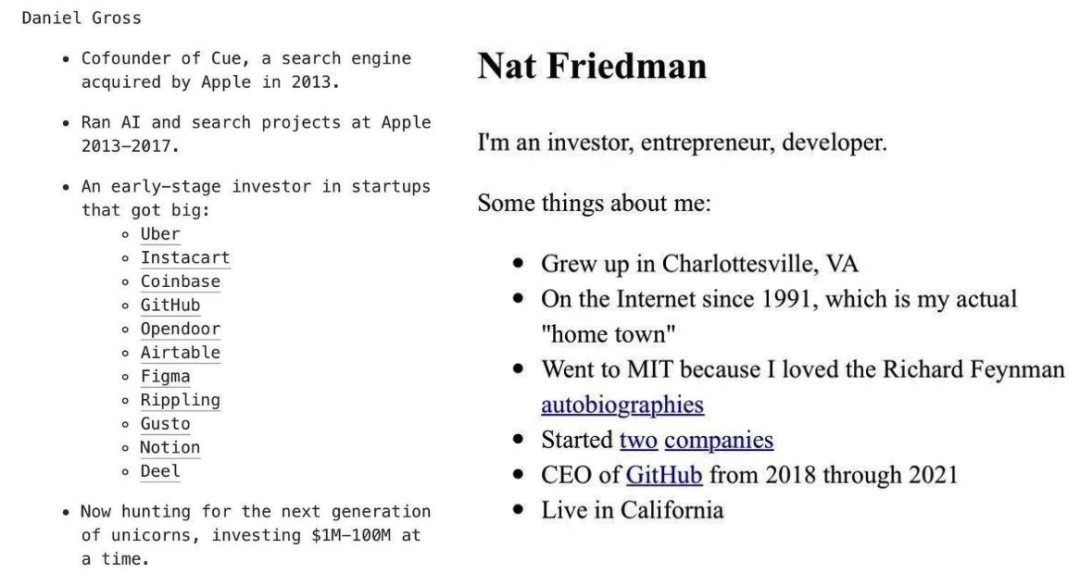
Task: Open the "companies" link
Action: (719, 440)
